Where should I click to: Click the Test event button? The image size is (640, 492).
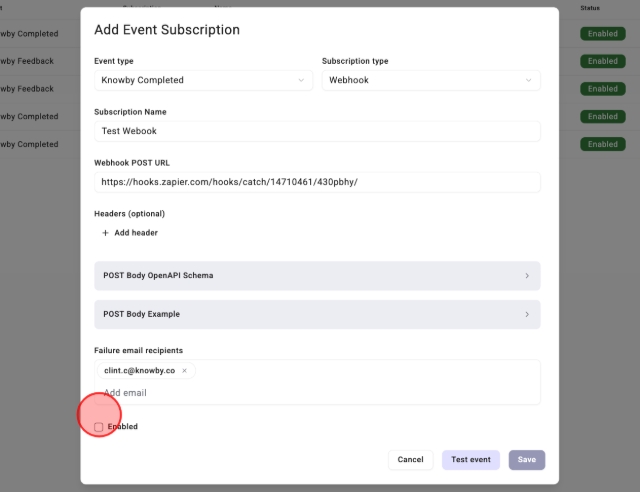point(471,460)
